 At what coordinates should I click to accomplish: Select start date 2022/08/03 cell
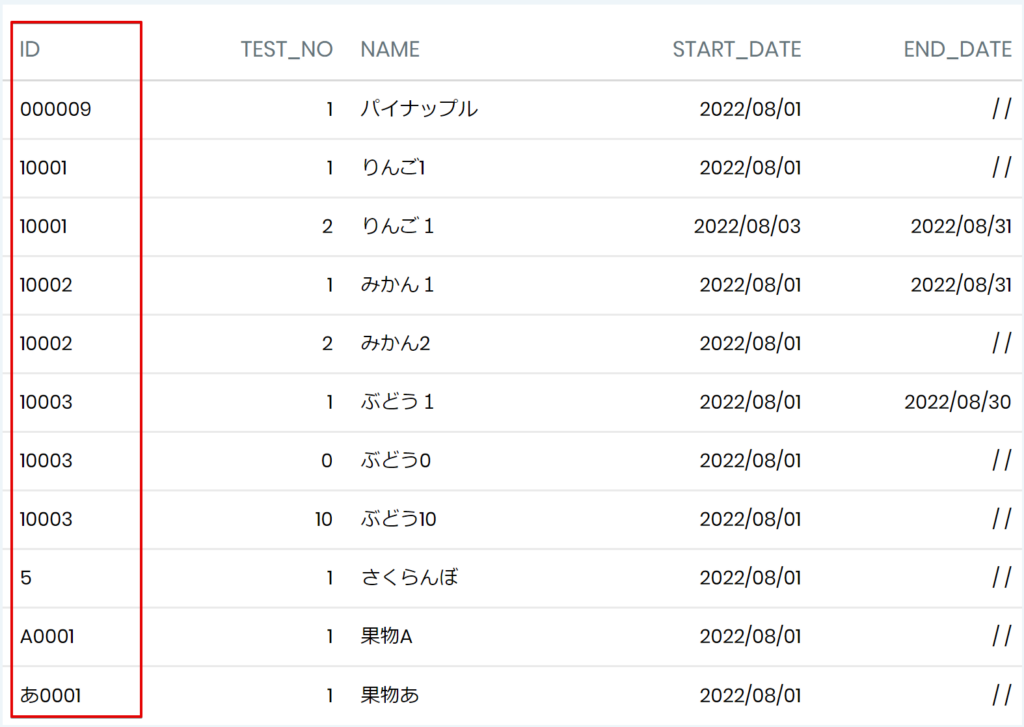tap(747, 226)
